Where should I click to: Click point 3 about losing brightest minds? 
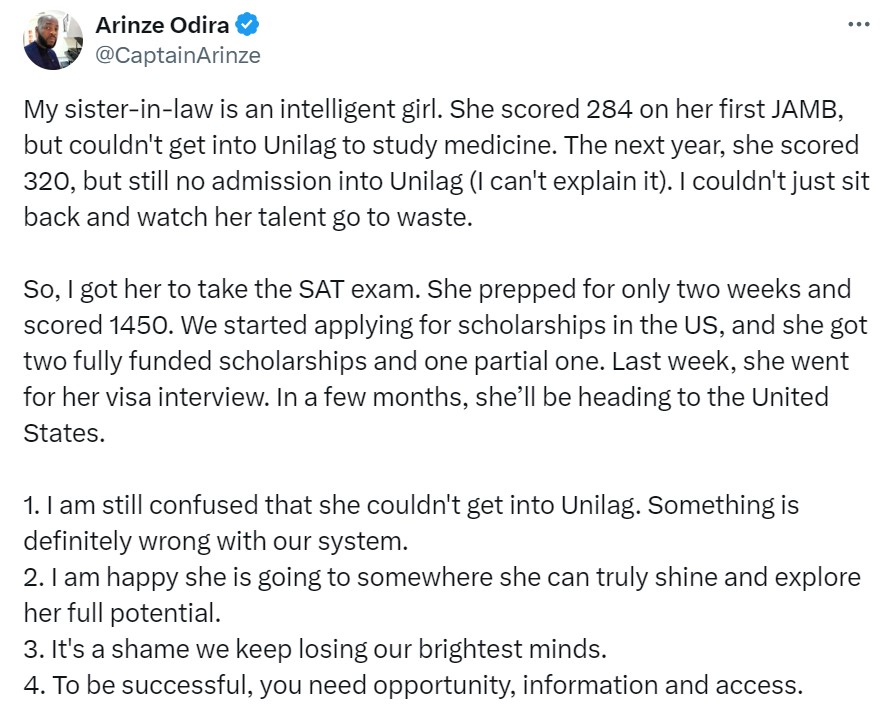315,649
